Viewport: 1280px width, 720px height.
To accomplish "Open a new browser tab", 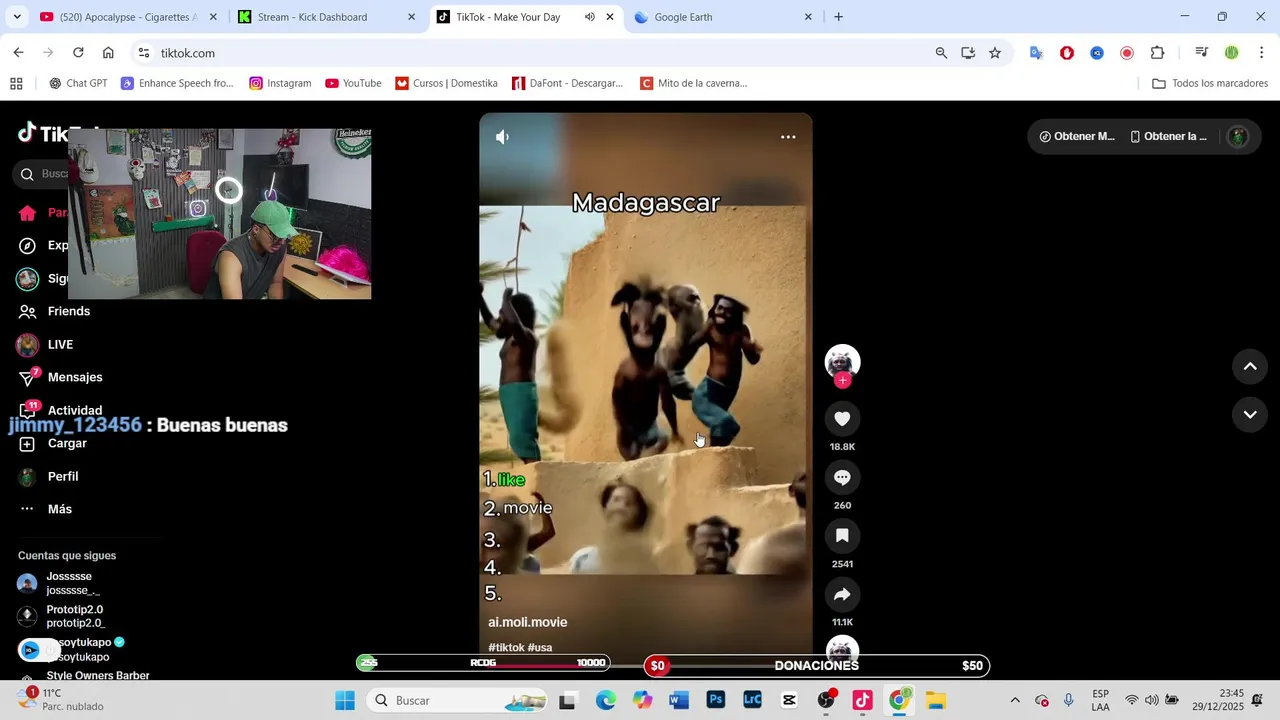I will [x=838, y=17].
